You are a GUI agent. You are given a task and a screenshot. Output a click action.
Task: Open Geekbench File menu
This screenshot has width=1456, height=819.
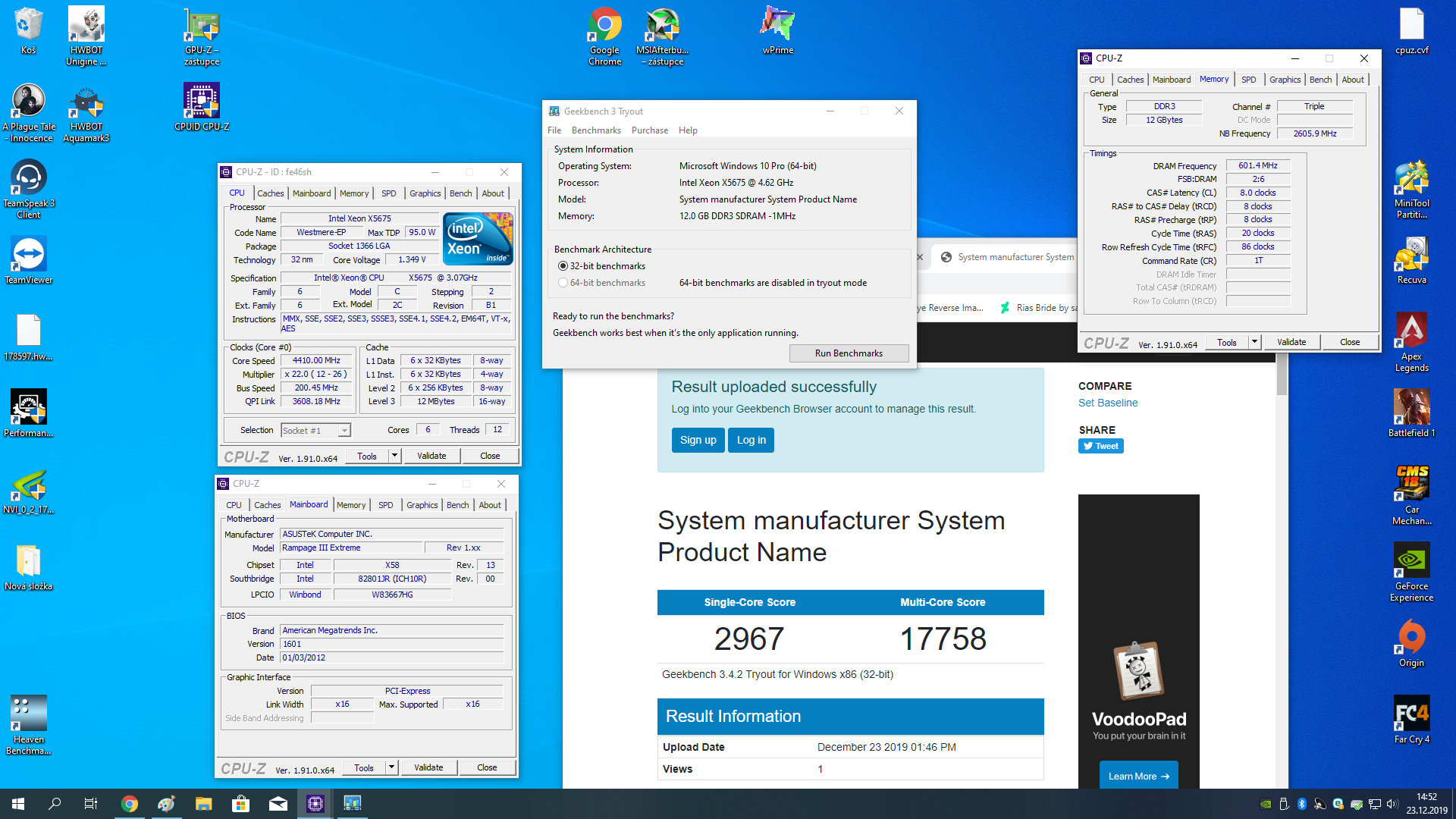click(x=554, y=130)
